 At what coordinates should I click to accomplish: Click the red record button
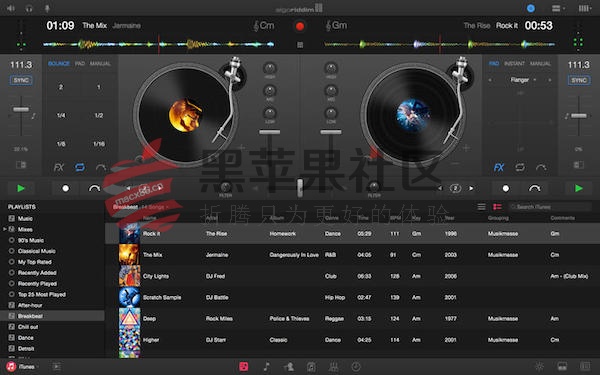(x=300, y=26)
